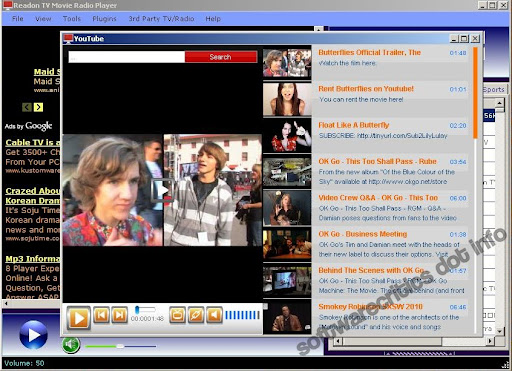Click the YouTube search input field
Image resolution: width=512 pixels, height=371 pixels.
127,57
